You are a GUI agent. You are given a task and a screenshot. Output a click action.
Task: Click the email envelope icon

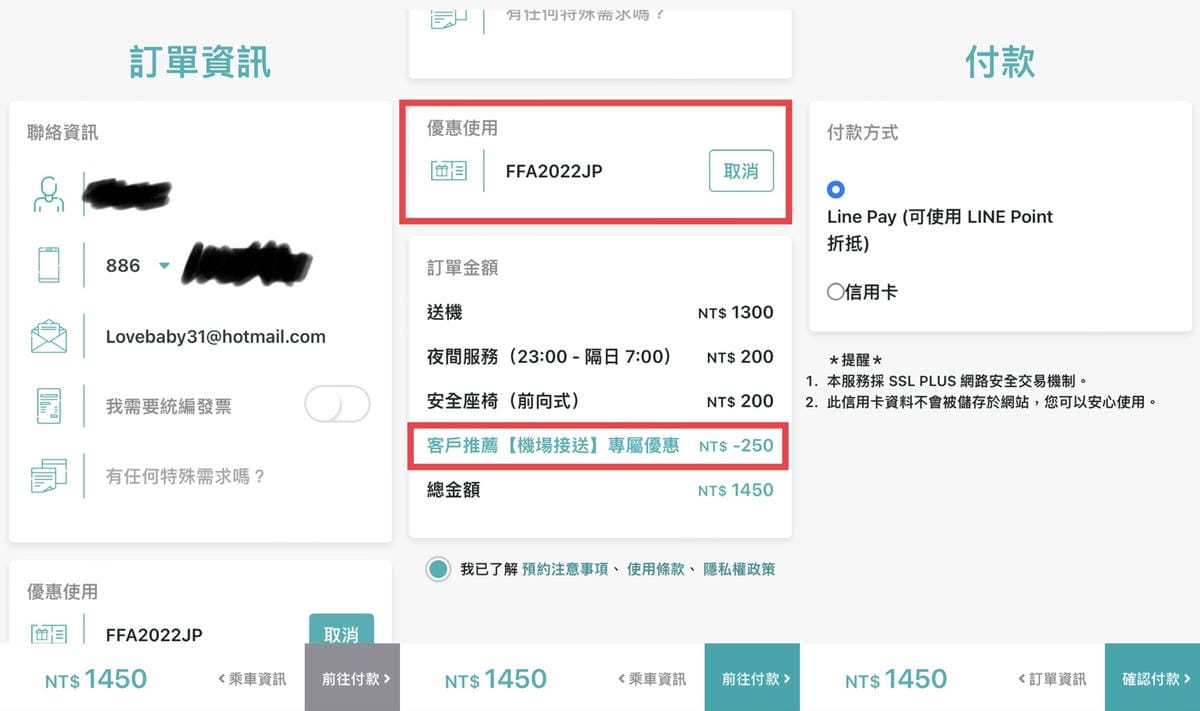[x=48, y=337]
